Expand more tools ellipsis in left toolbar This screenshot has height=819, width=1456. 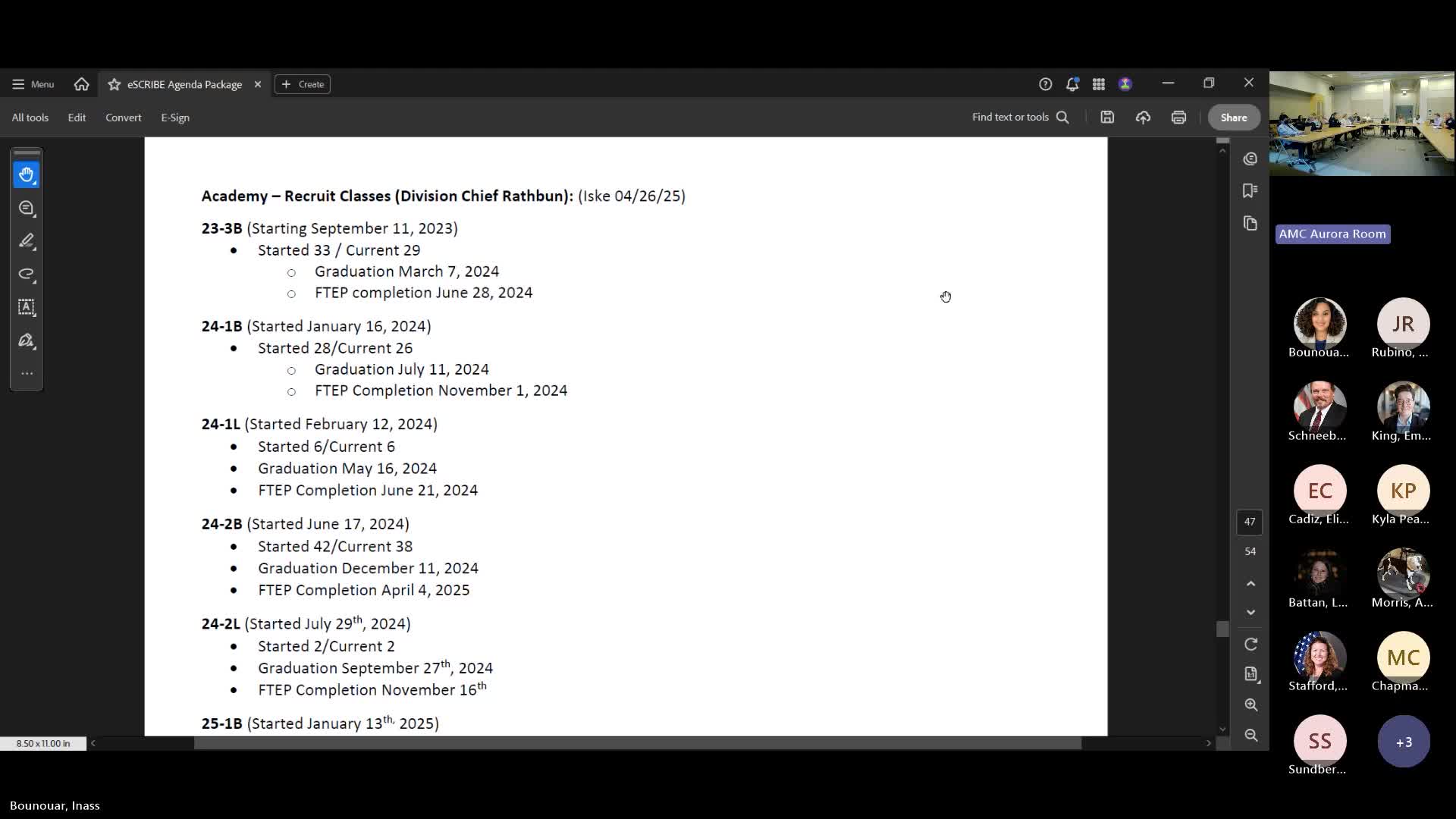[27, 373]
